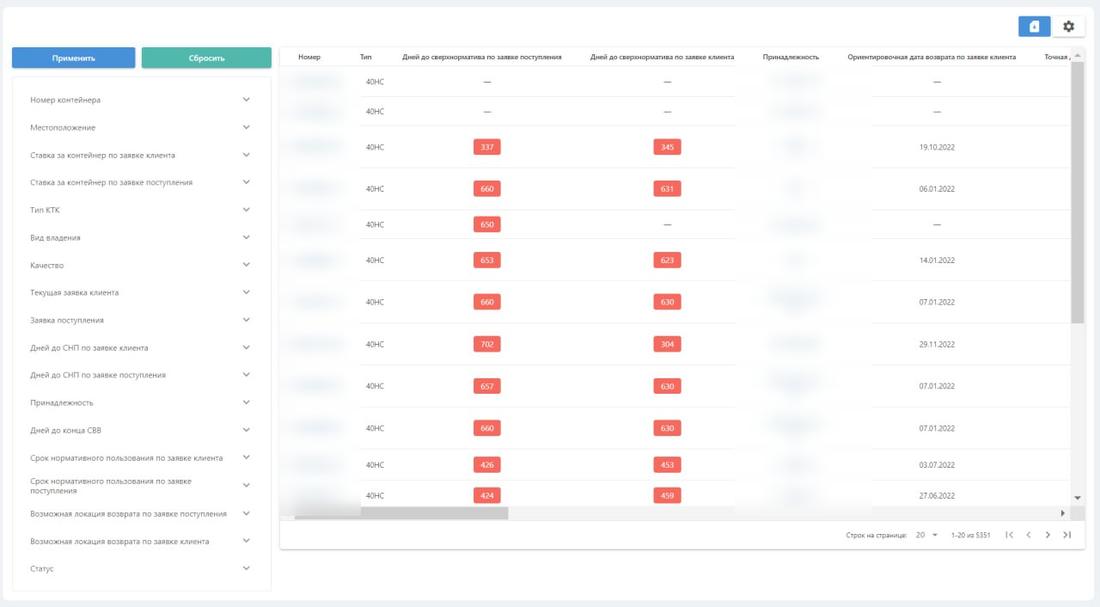The width and height of the screenshot is (1100, 607).
Task: Select the date cell 19.10.2022
Action: (x=937, y=147)
